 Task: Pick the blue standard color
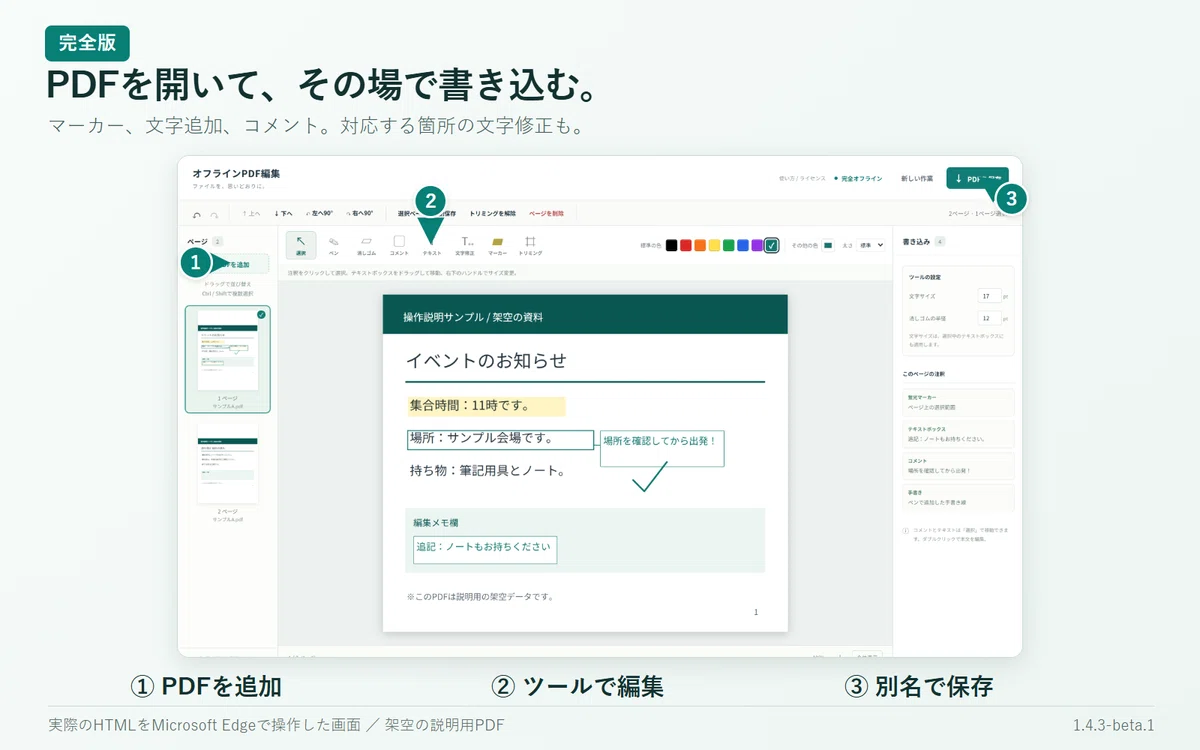[743, 245]
